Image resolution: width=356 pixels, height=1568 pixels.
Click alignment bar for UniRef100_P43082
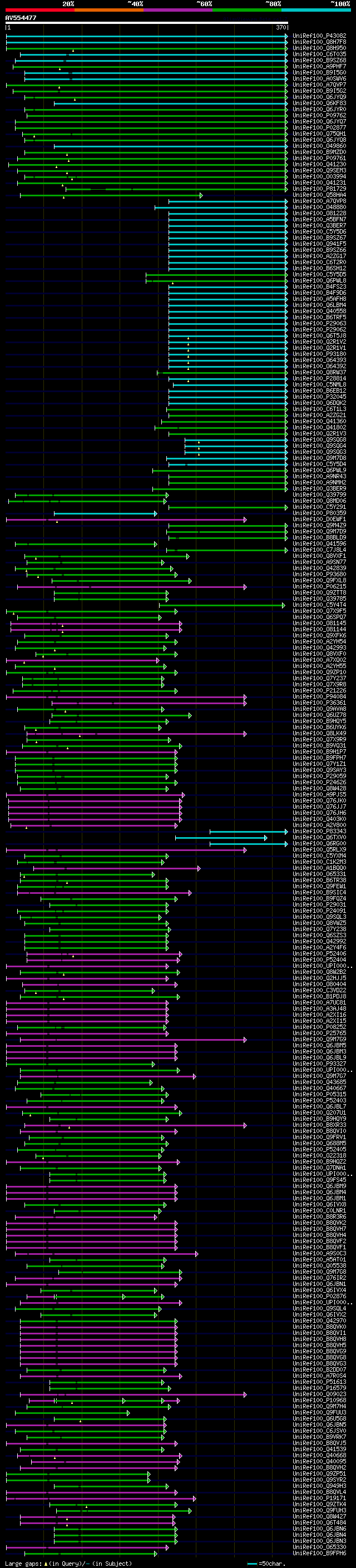click(147, 36)
